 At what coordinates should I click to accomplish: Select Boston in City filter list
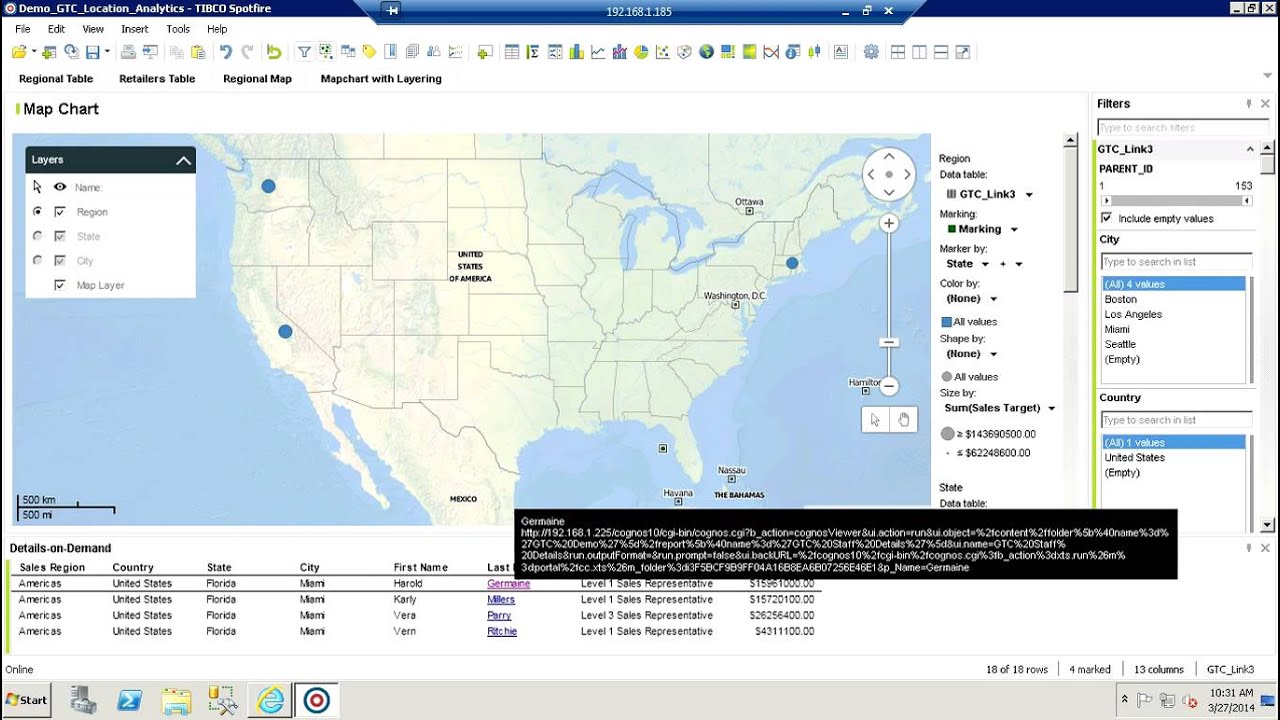pos(1120,299)
